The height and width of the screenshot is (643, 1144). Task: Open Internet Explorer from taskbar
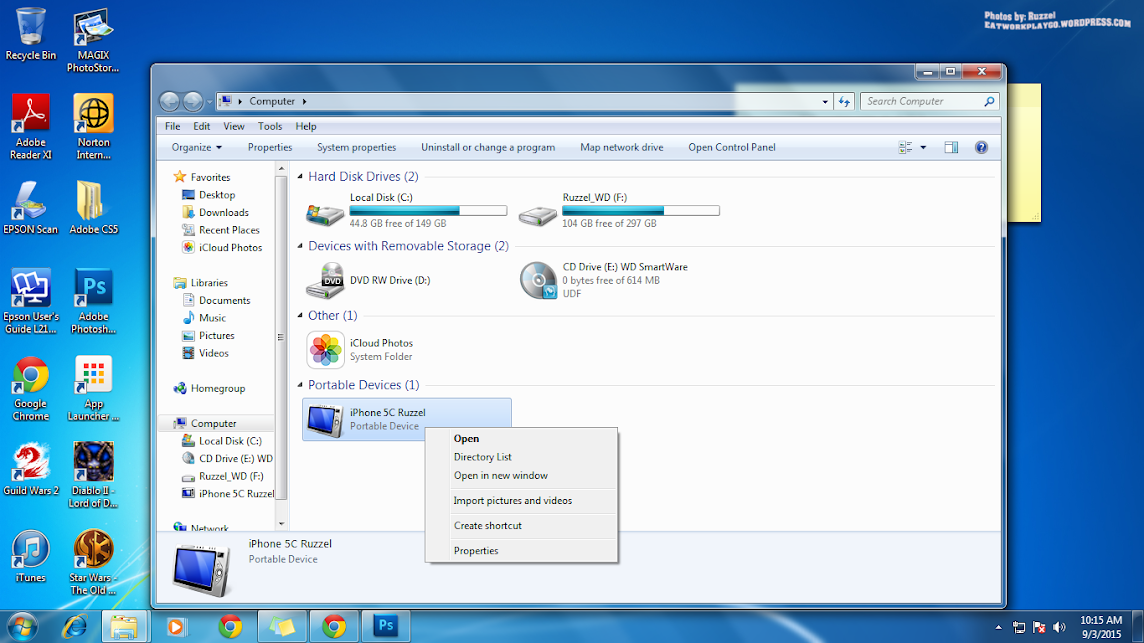75,627
